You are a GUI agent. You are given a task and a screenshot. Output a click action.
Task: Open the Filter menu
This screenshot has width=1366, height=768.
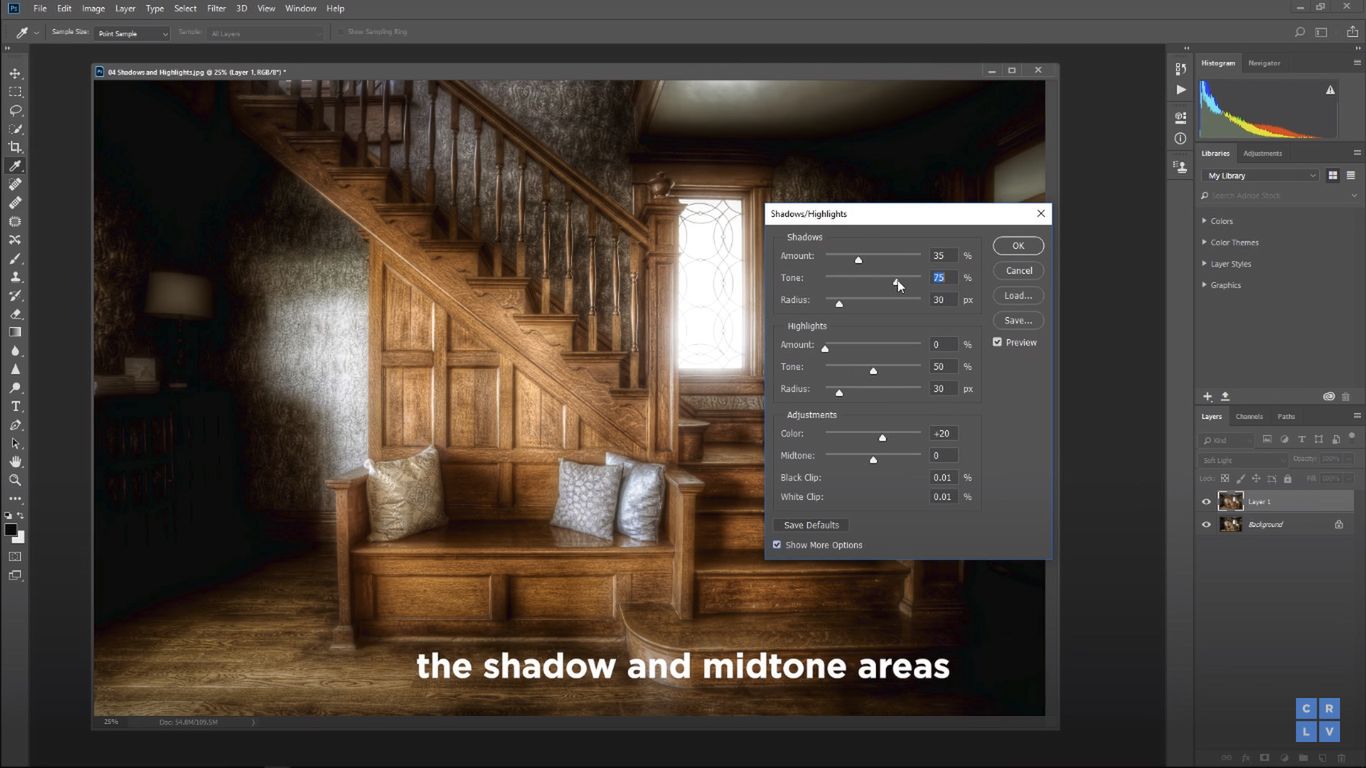click(x=216, y=8)
